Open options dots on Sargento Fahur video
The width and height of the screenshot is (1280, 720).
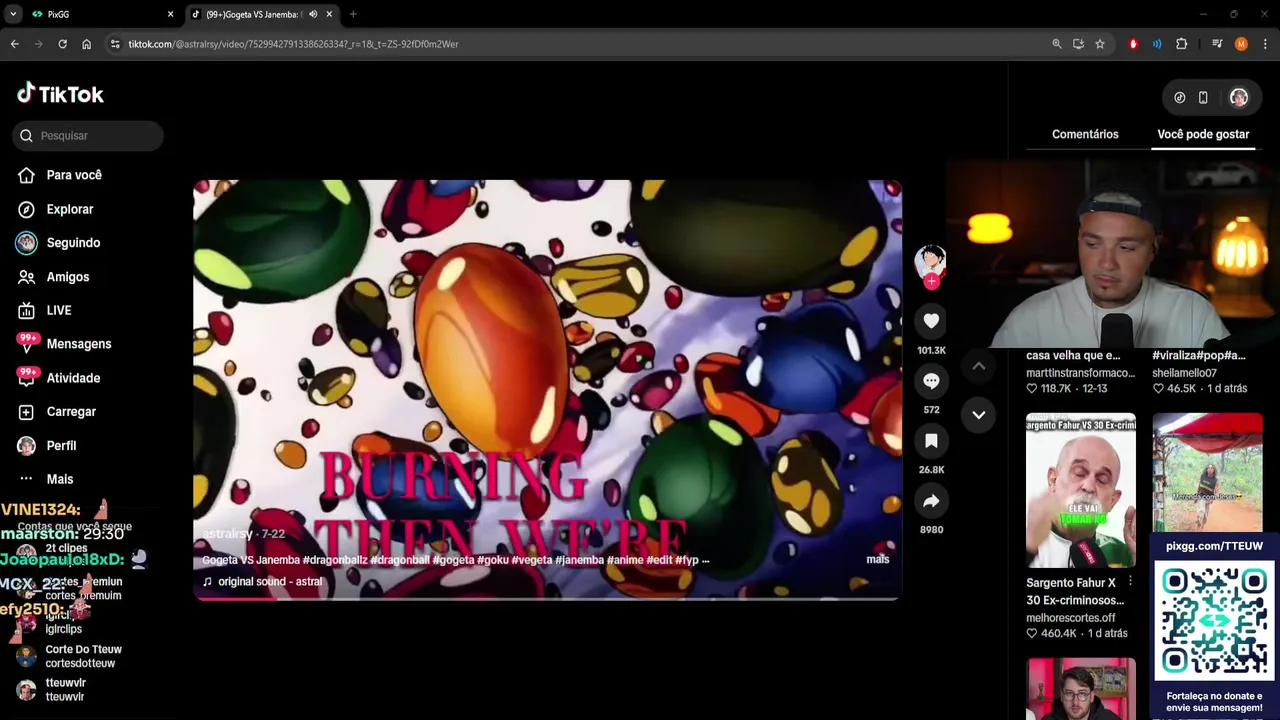click(x=1130, y=581)
